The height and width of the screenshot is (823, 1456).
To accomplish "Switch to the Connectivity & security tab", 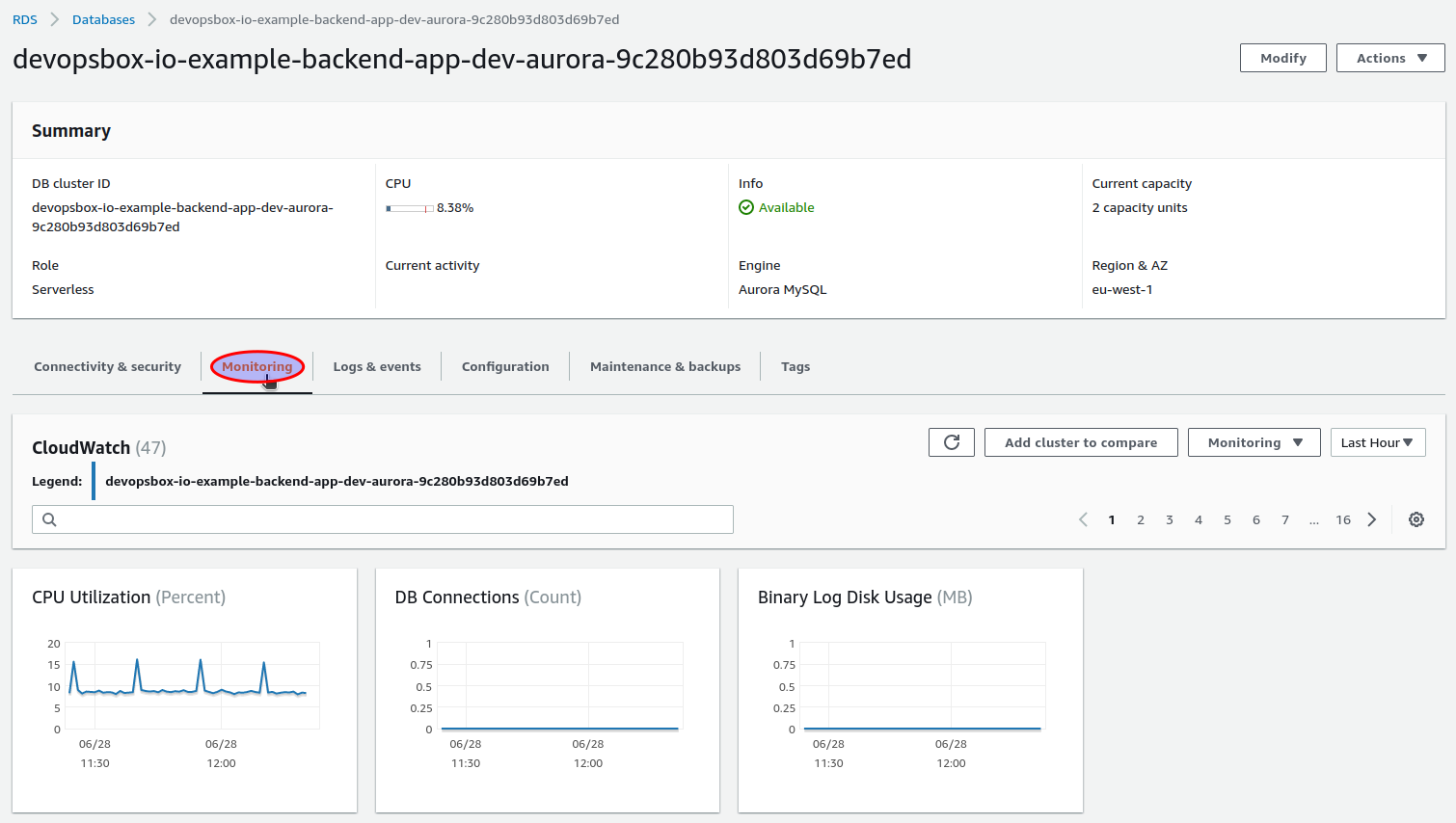I will click(x=107, y=366).
